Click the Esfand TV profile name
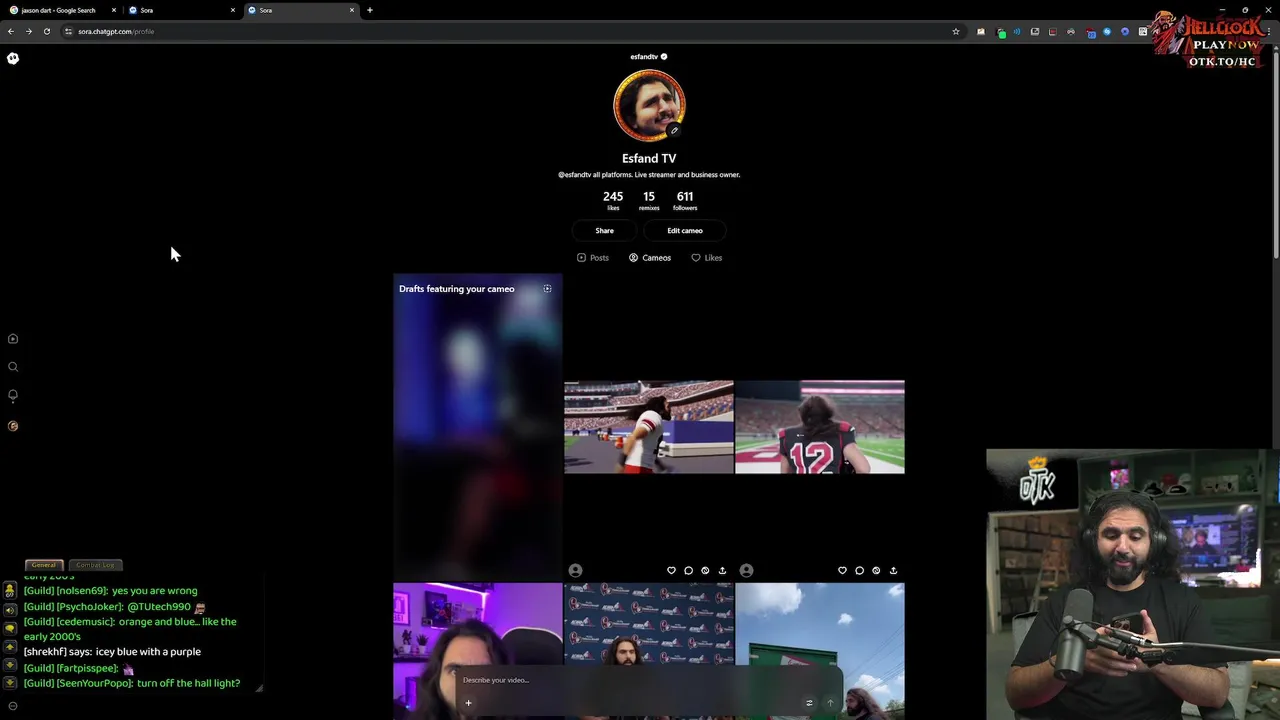This screenshot has width=1280, height=720. click(x=649, y=159)
